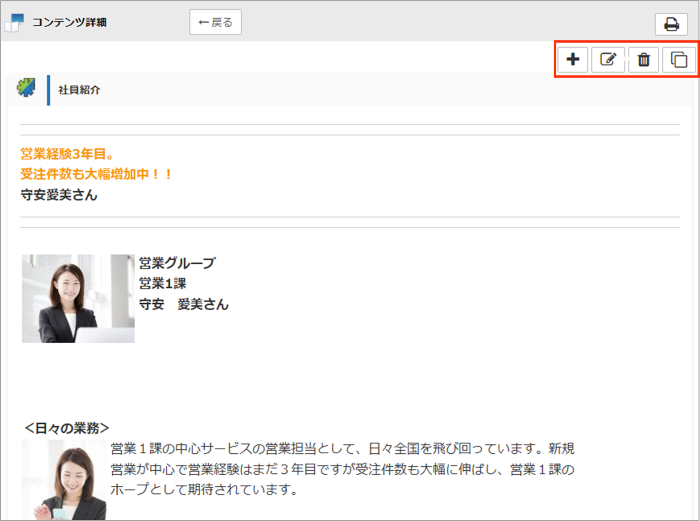700x521 pixels.
Task: Click the 受注件数も大幅増加中！！ line
Action: 96,174
